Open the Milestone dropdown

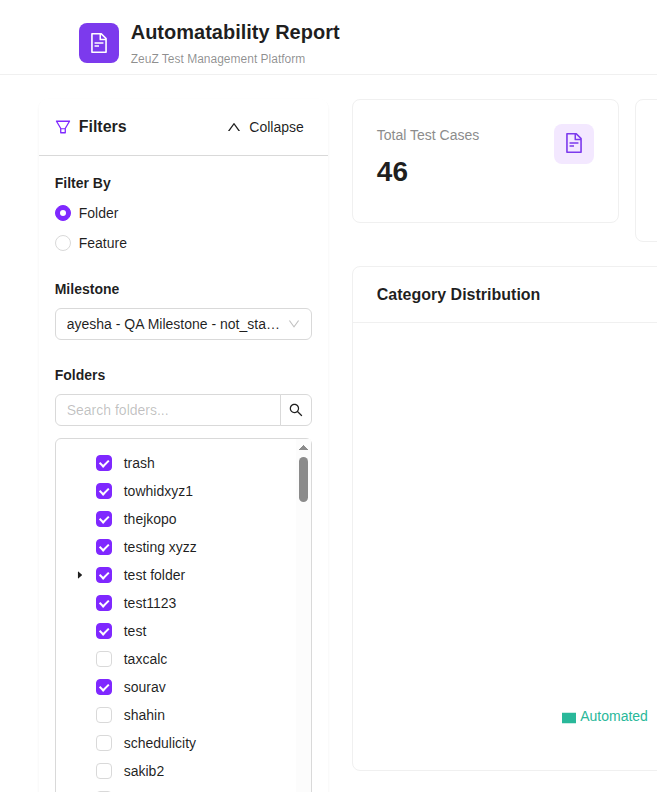(x=183, y=324)
